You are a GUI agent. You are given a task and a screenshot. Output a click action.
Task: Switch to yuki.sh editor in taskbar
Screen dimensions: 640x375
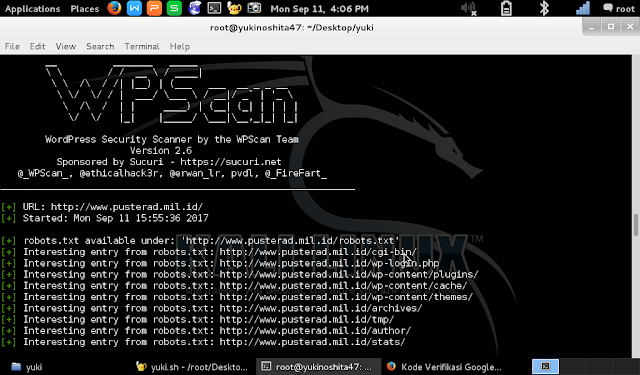click(192, 367)
